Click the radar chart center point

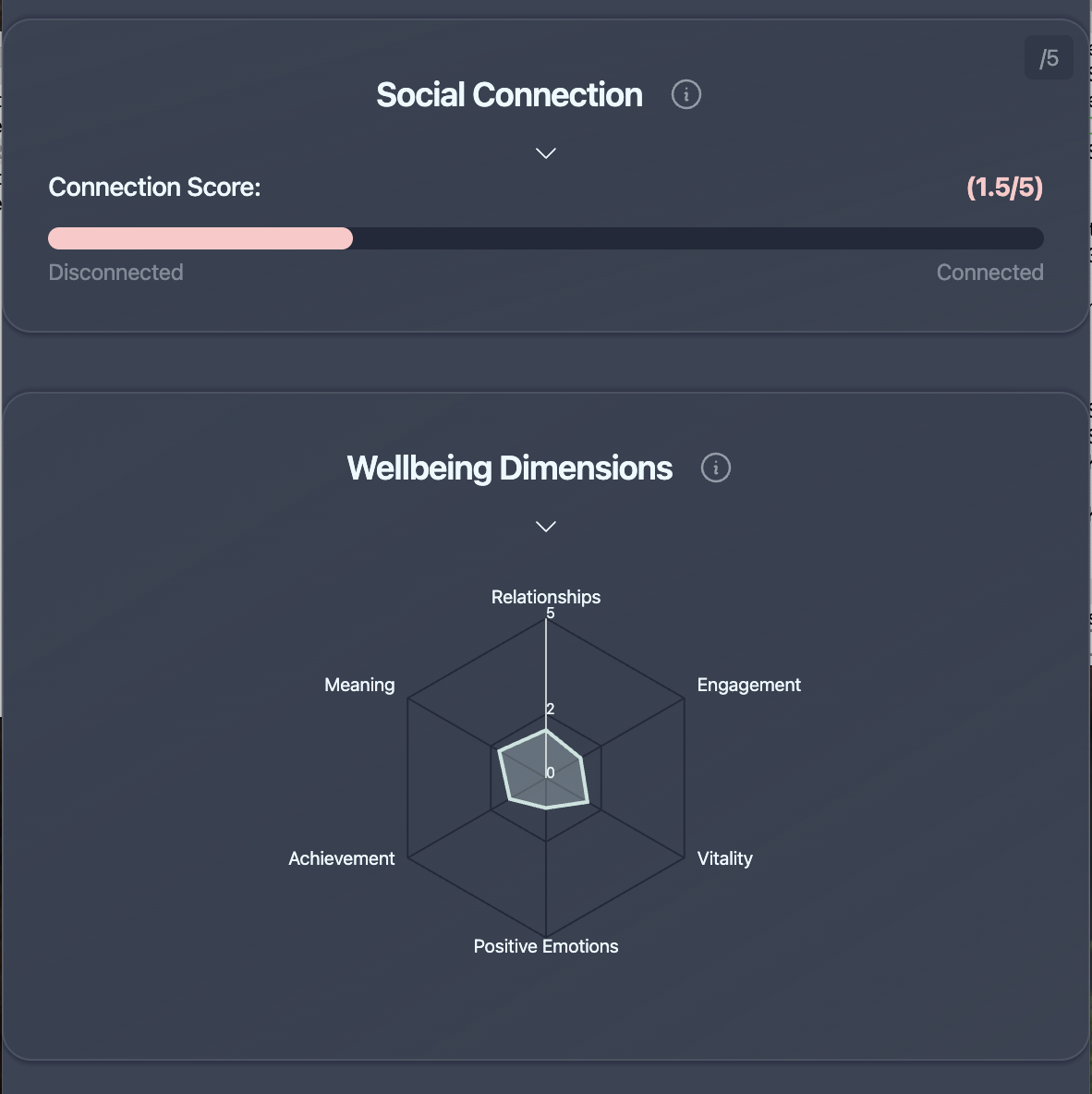(x=546, y=772)
